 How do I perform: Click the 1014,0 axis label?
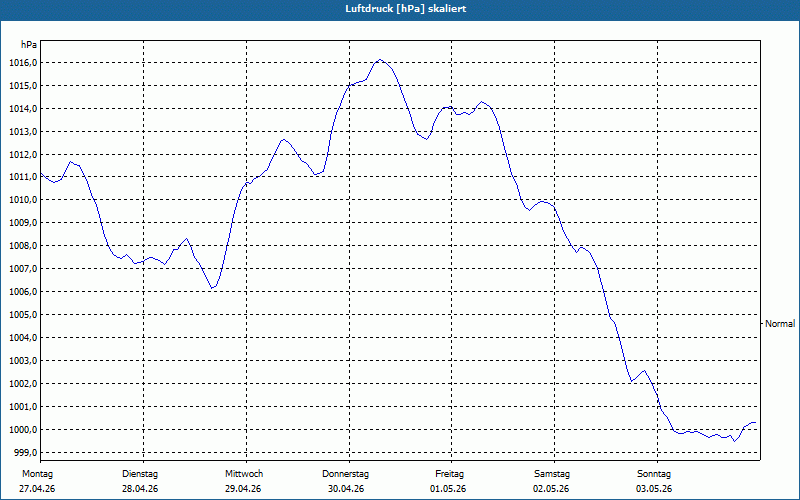[x=23, y=109]
